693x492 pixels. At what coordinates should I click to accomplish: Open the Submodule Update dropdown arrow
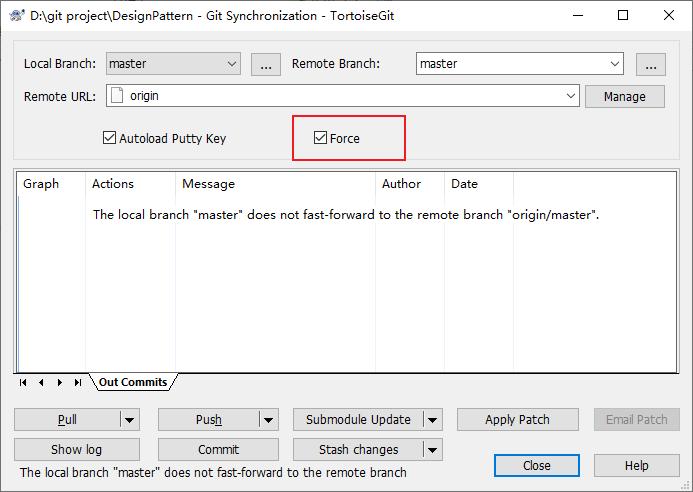pos(433,420)
